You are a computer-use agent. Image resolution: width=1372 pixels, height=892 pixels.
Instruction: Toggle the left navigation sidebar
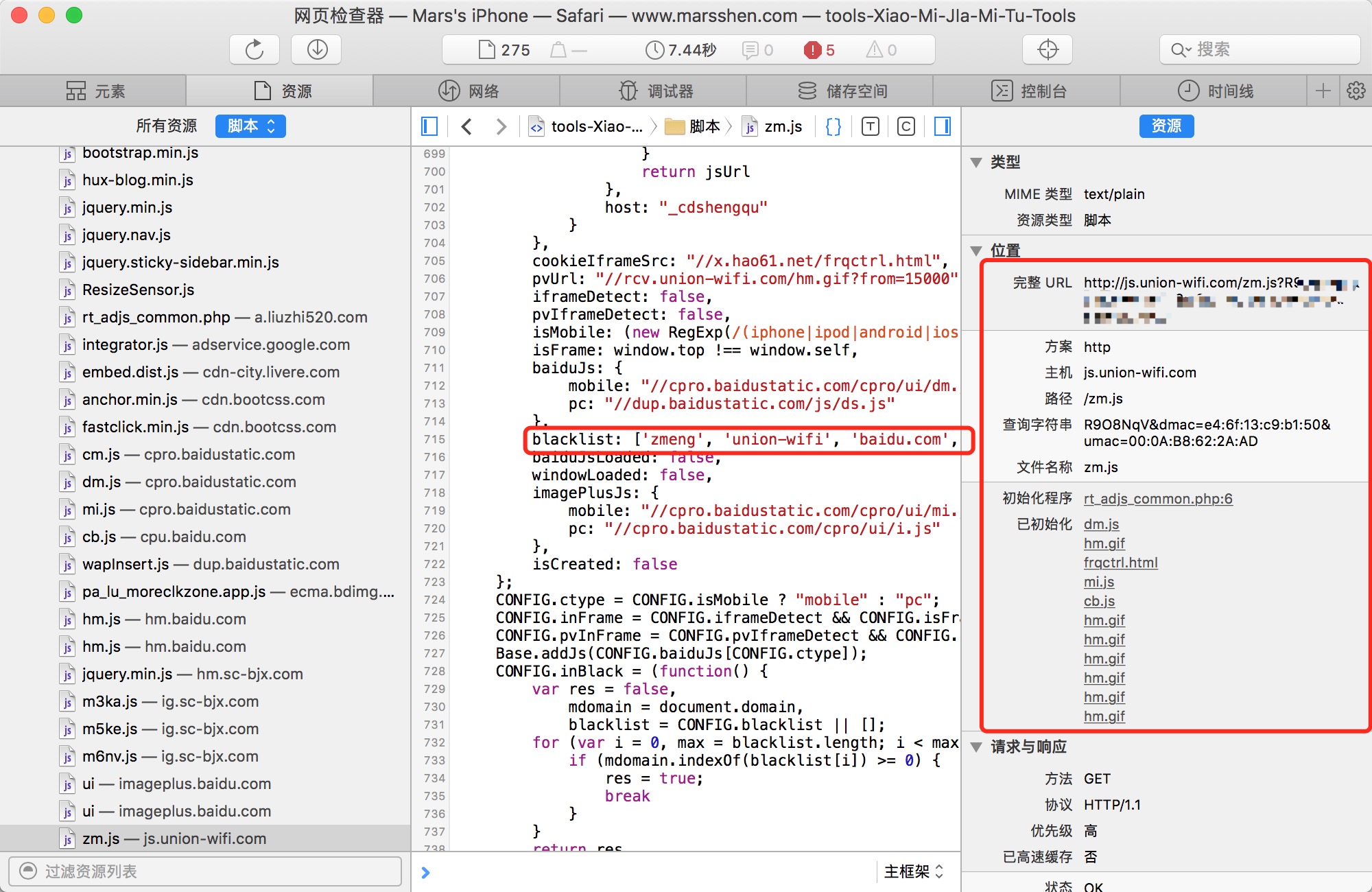[429, 126]
